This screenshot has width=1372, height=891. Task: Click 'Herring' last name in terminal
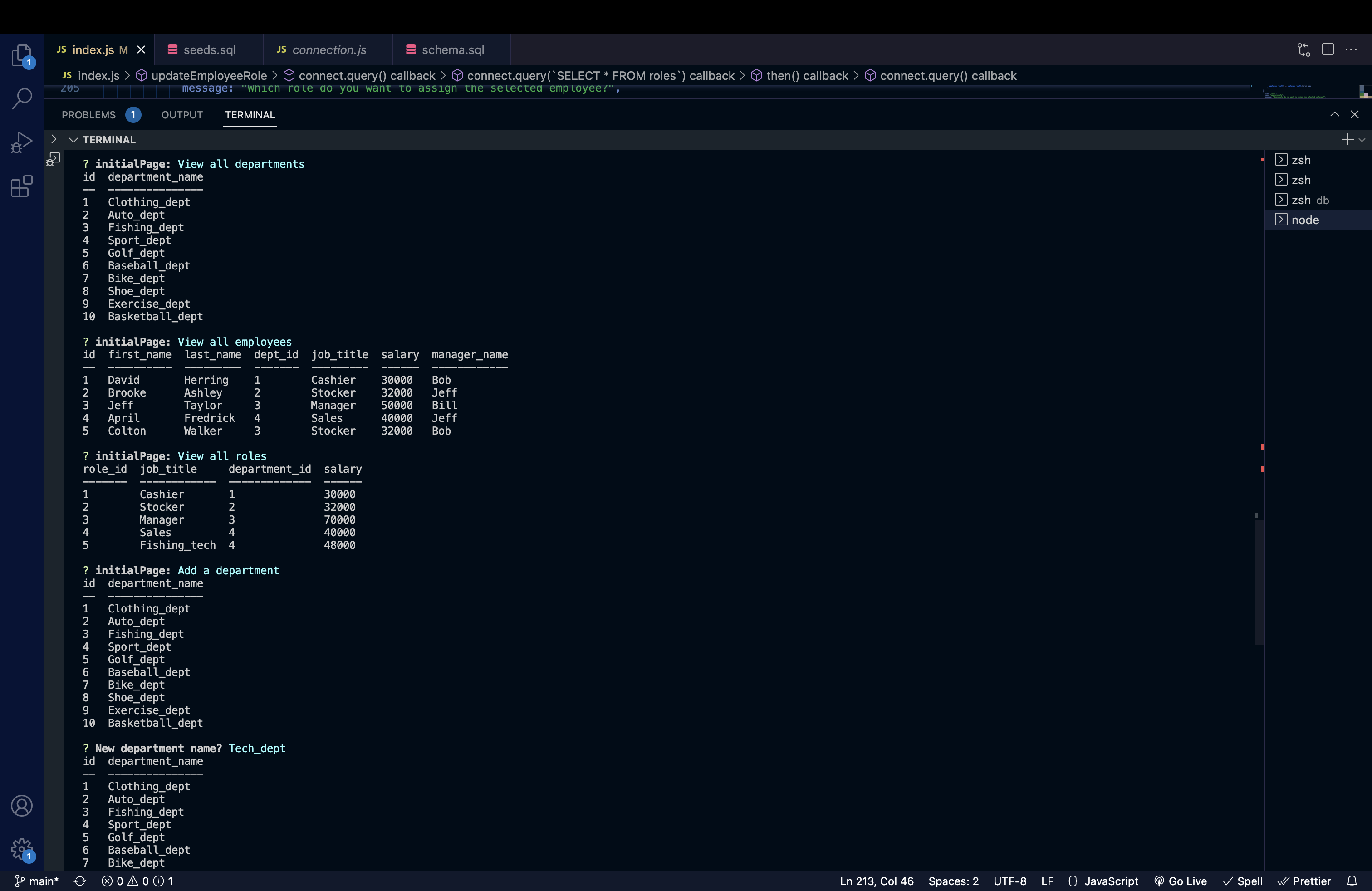(206, 380)
